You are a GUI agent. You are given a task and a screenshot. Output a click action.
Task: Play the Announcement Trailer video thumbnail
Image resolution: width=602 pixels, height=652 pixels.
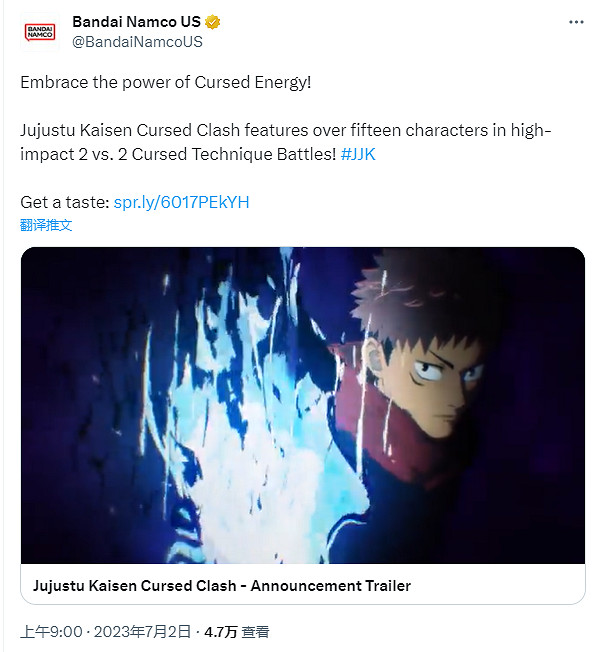tap(302, 405)
